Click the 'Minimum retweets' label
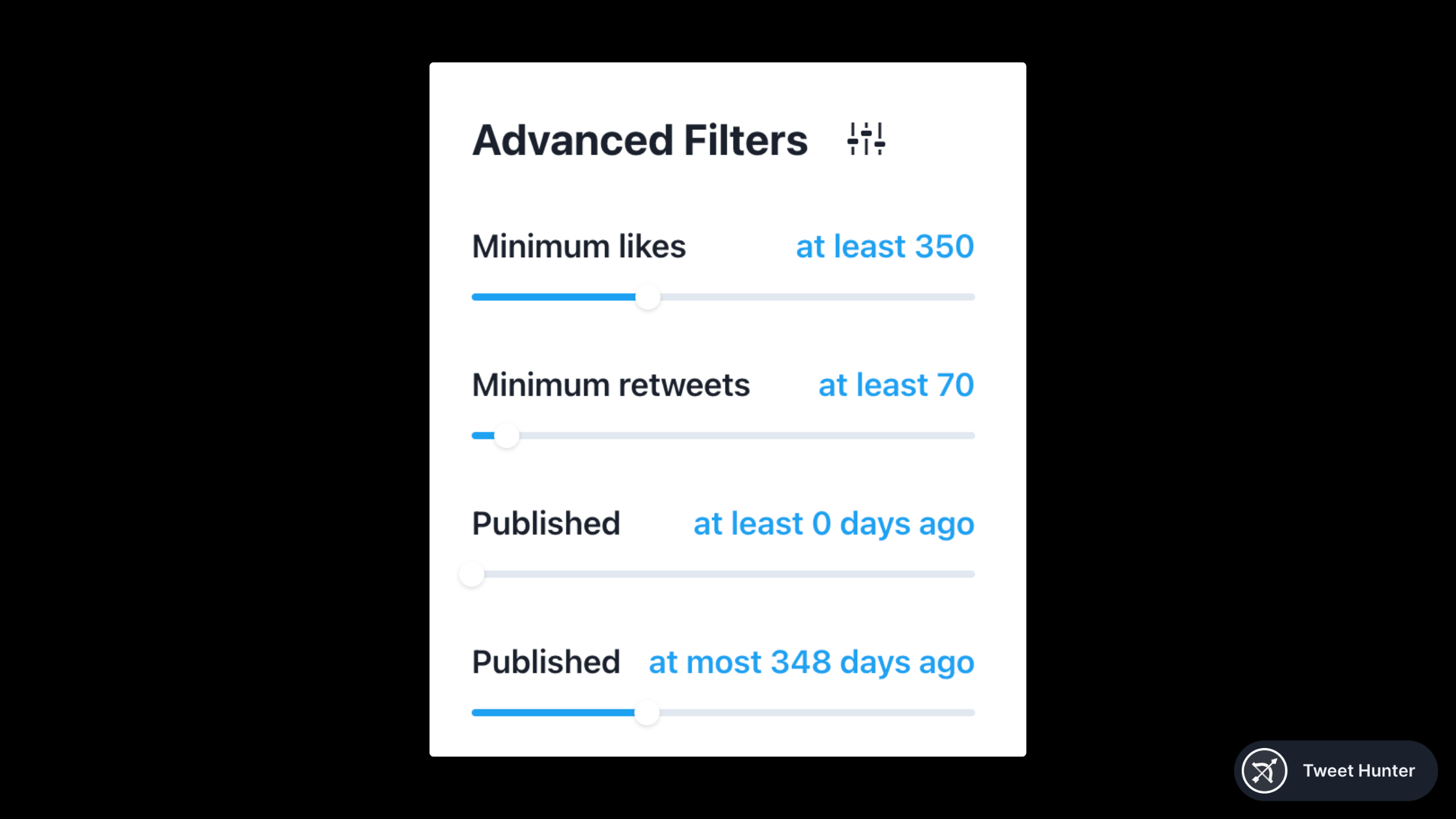 point(611,385)
